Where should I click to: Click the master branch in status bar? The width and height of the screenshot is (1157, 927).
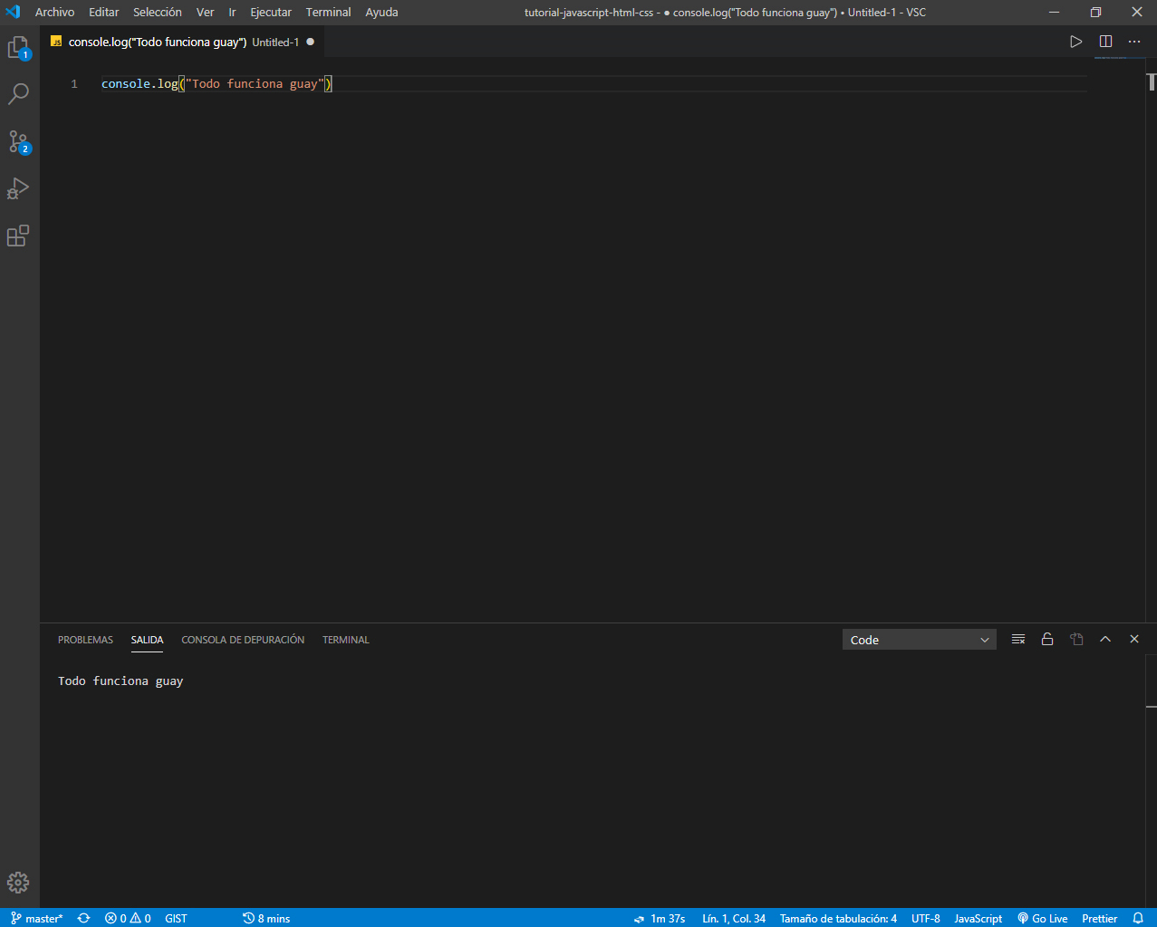(x=37, y=918)
